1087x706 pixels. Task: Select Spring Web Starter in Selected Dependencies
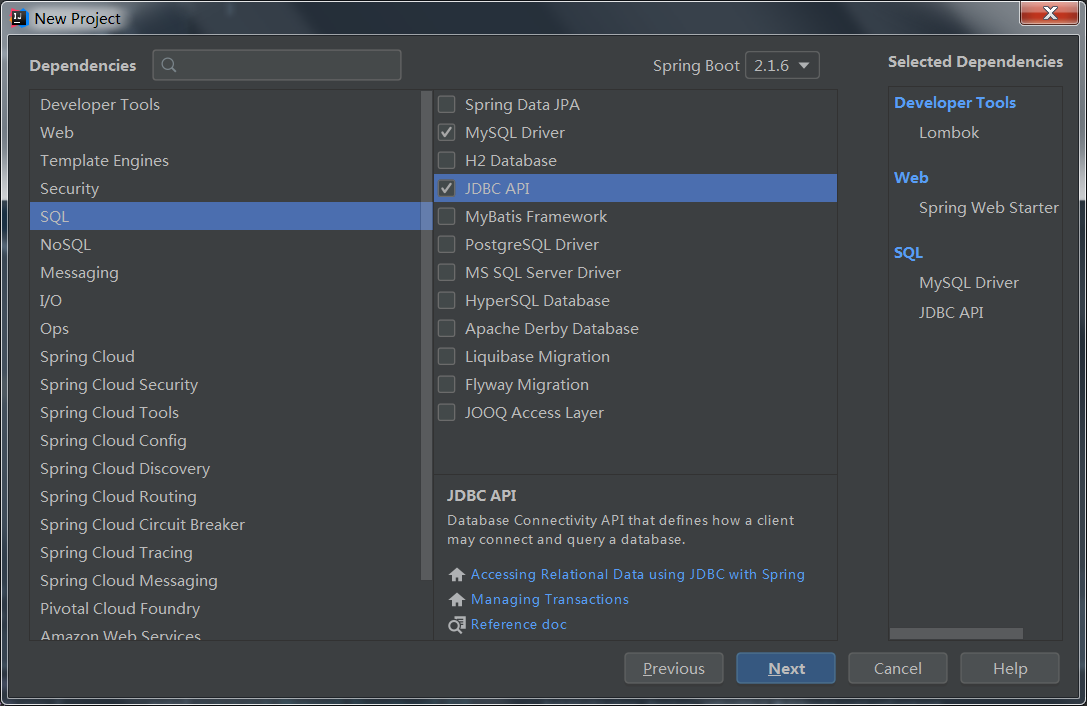pos(989,207)
